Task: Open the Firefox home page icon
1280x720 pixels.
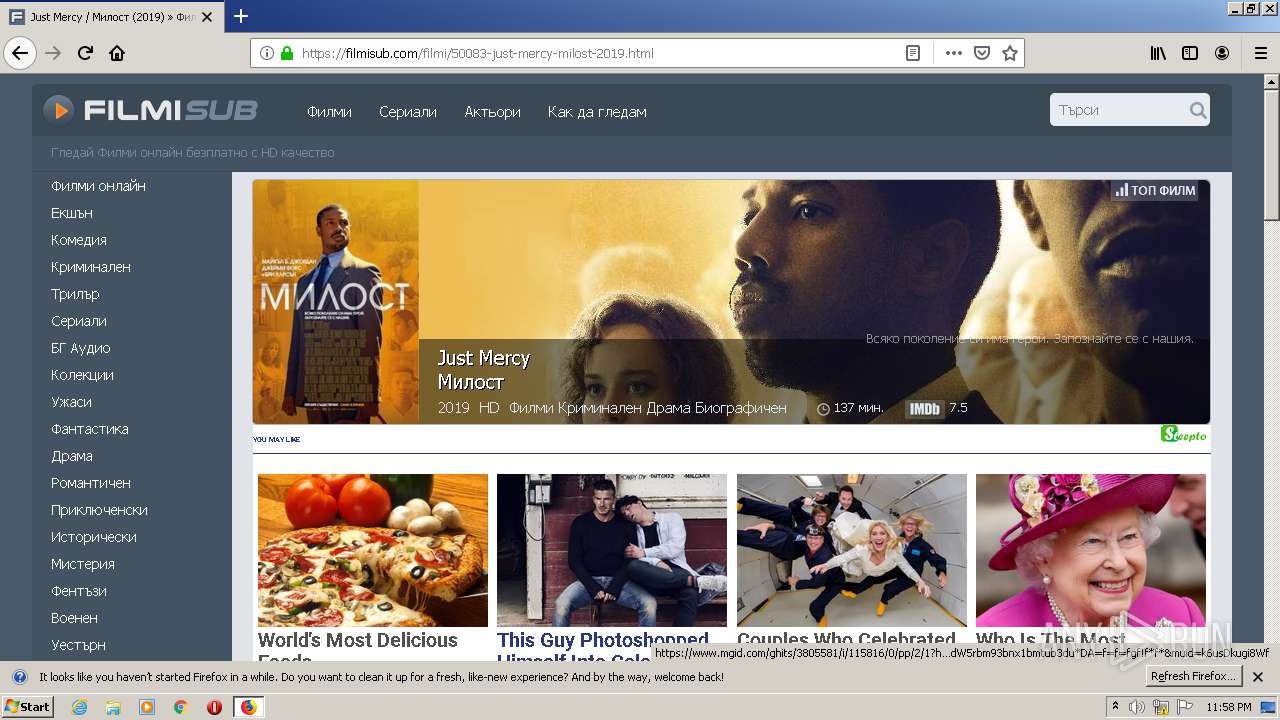Action: 117,53
